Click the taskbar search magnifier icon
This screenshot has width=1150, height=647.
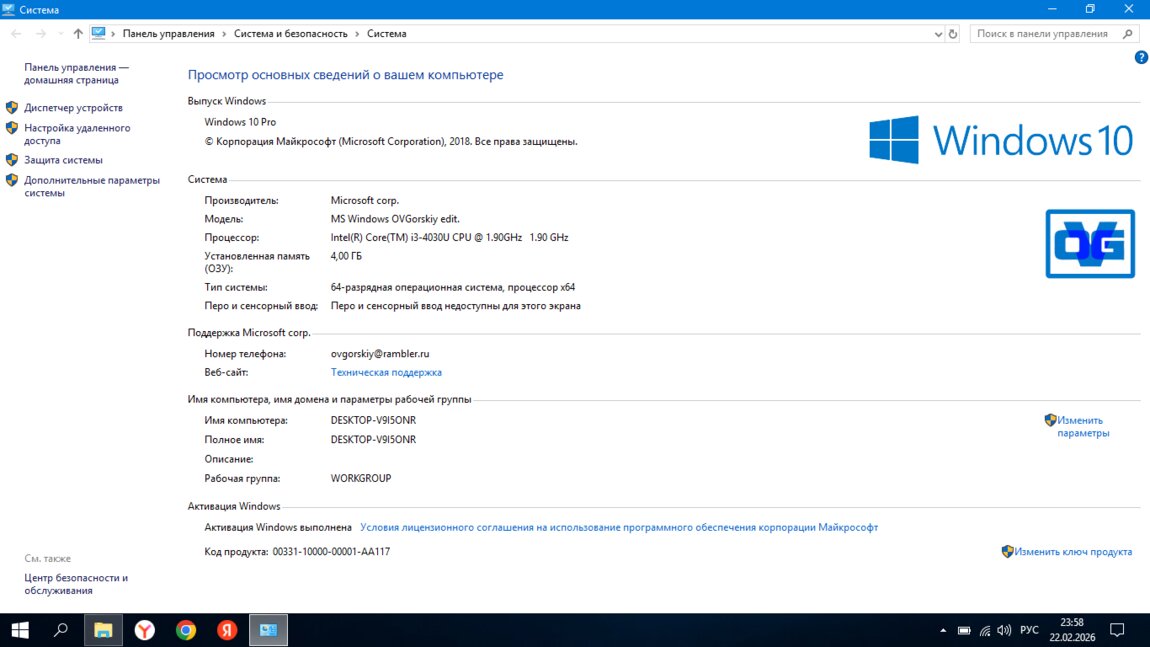pos(61,630)
